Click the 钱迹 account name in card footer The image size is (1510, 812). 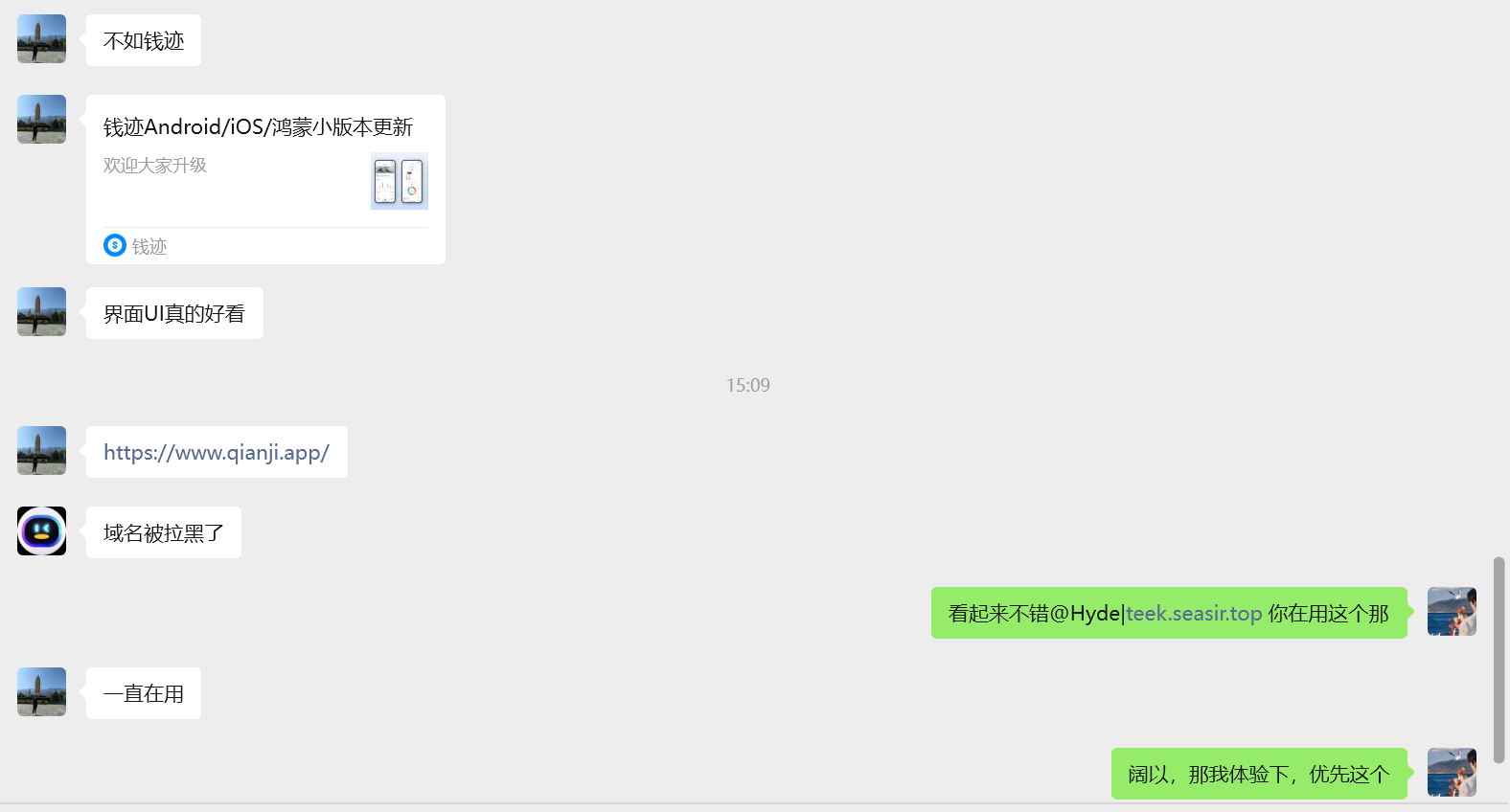click(x=149, y=246)
